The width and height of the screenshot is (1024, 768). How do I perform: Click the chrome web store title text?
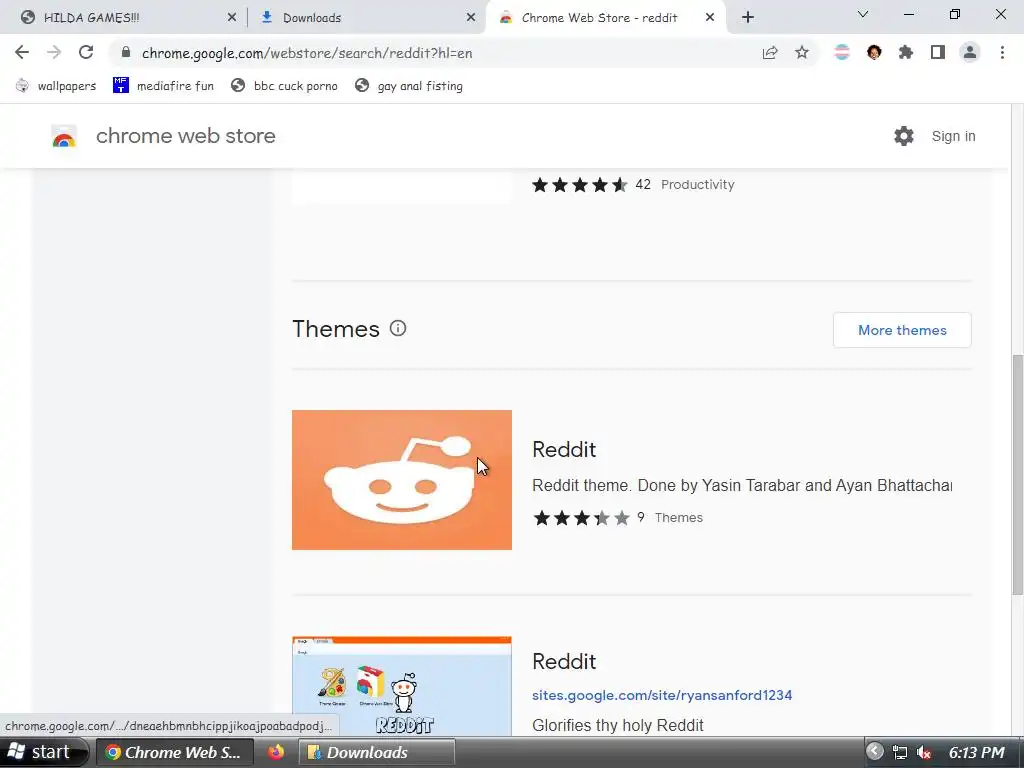coord(185,136)
